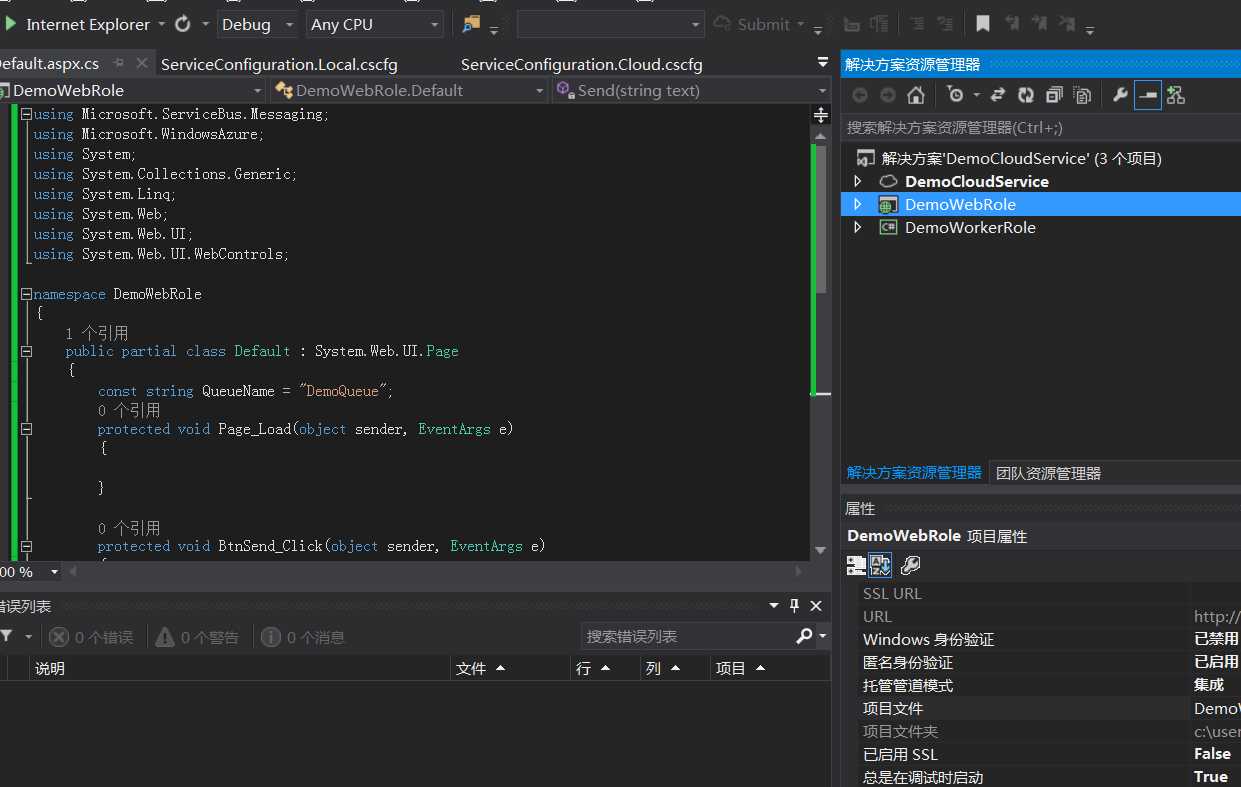Collapse the Page_Load method block
This screenshot has width=1241, height=787.
pyautogui.click(x=26, y=429)
